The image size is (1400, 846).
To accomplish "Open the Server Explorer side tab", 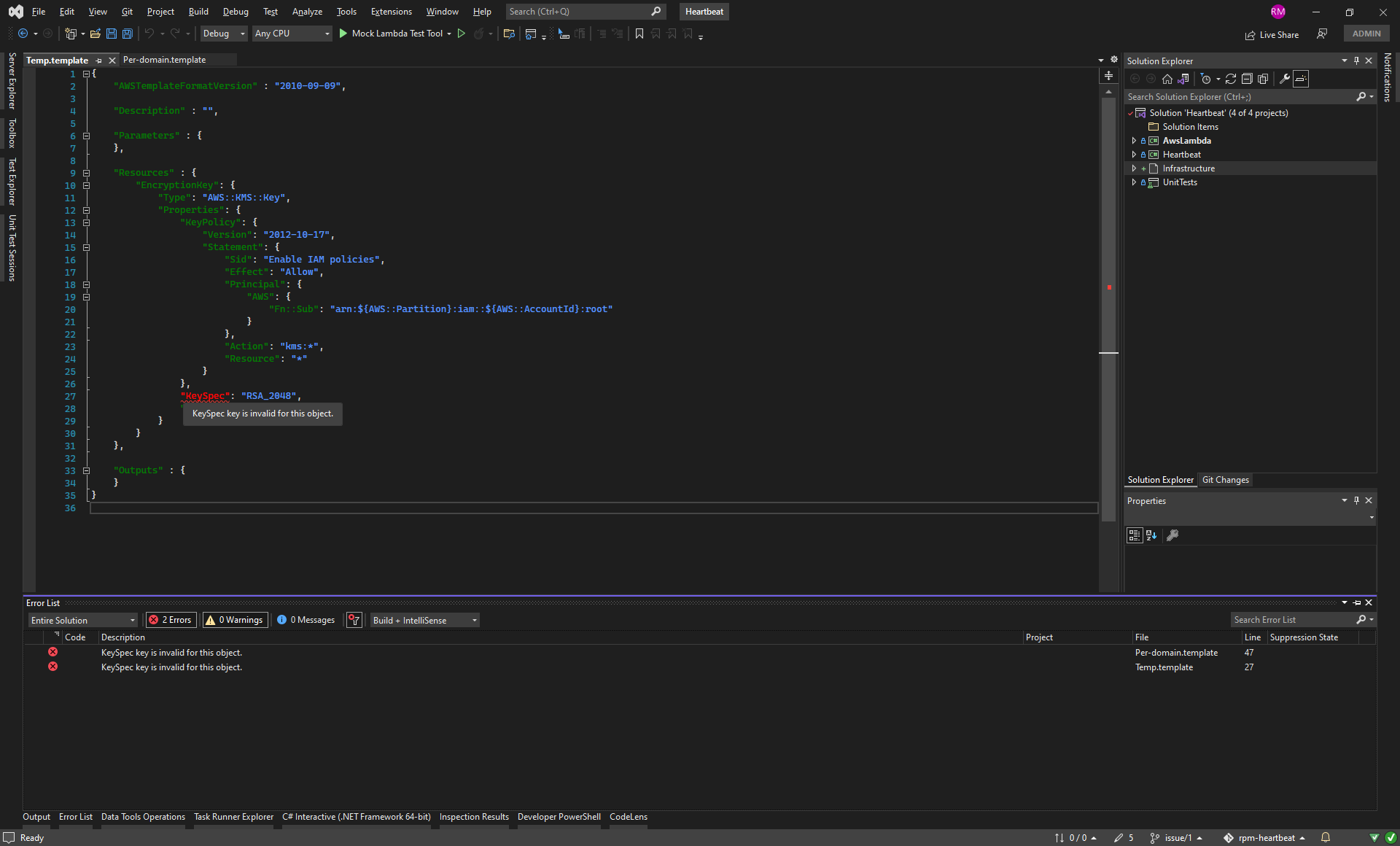I will point(12,81).
